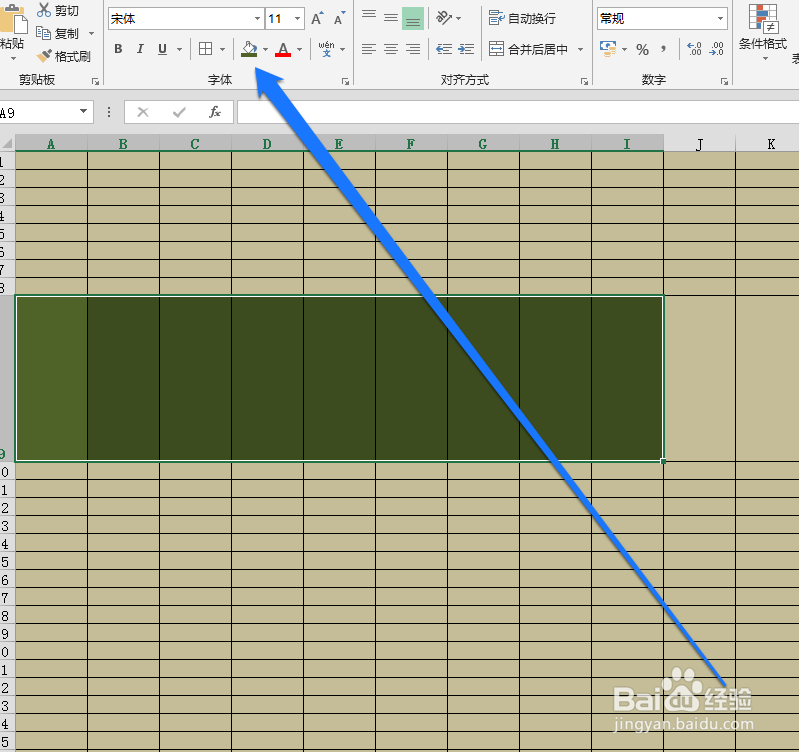799x752 pixels.
Task: Click the Name Box showing A9
Action: coord(38,112)
